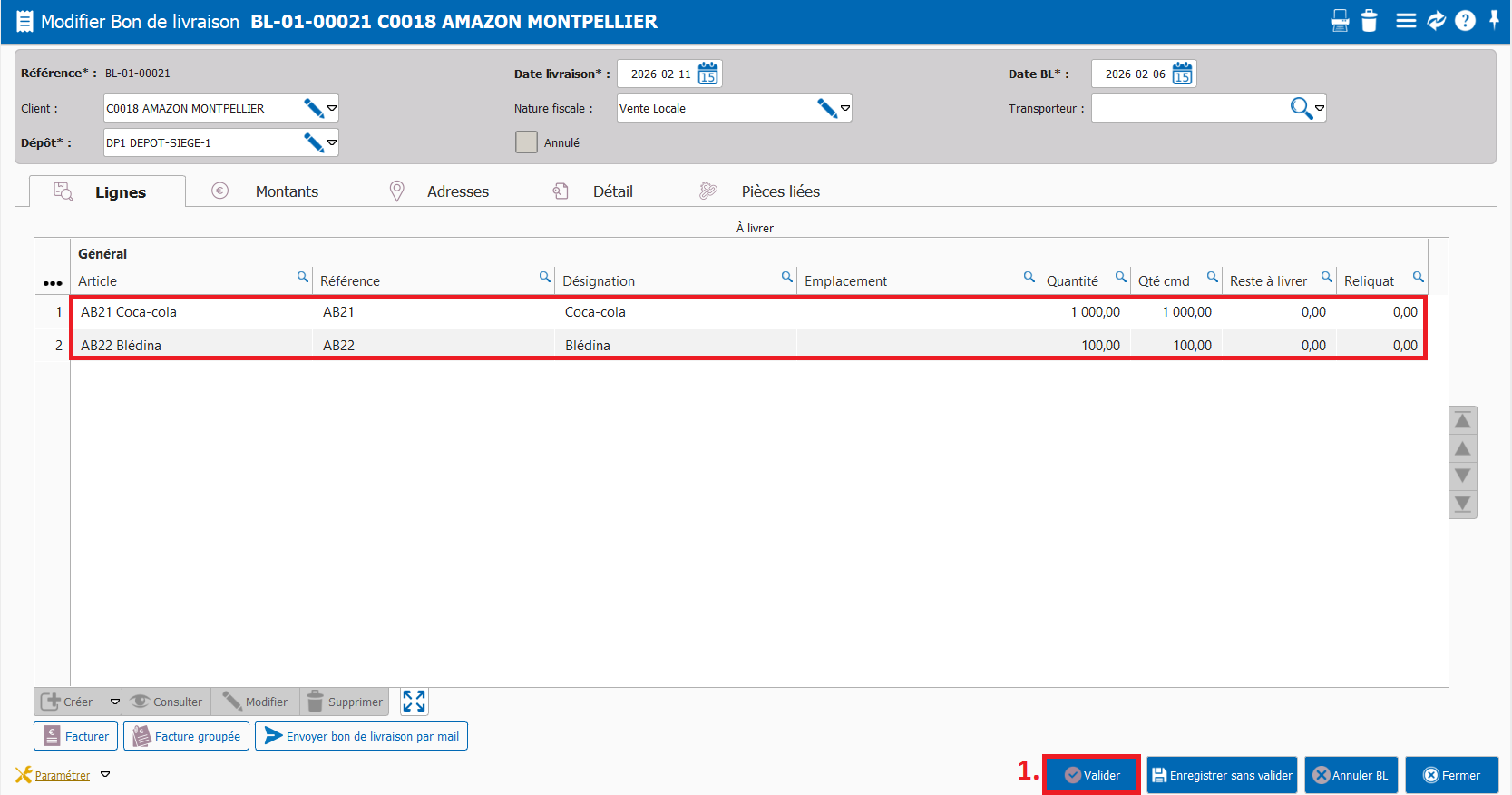Click the Valider button
This screenshot has height=795, width=1512.
click(x=1091, y=775)
